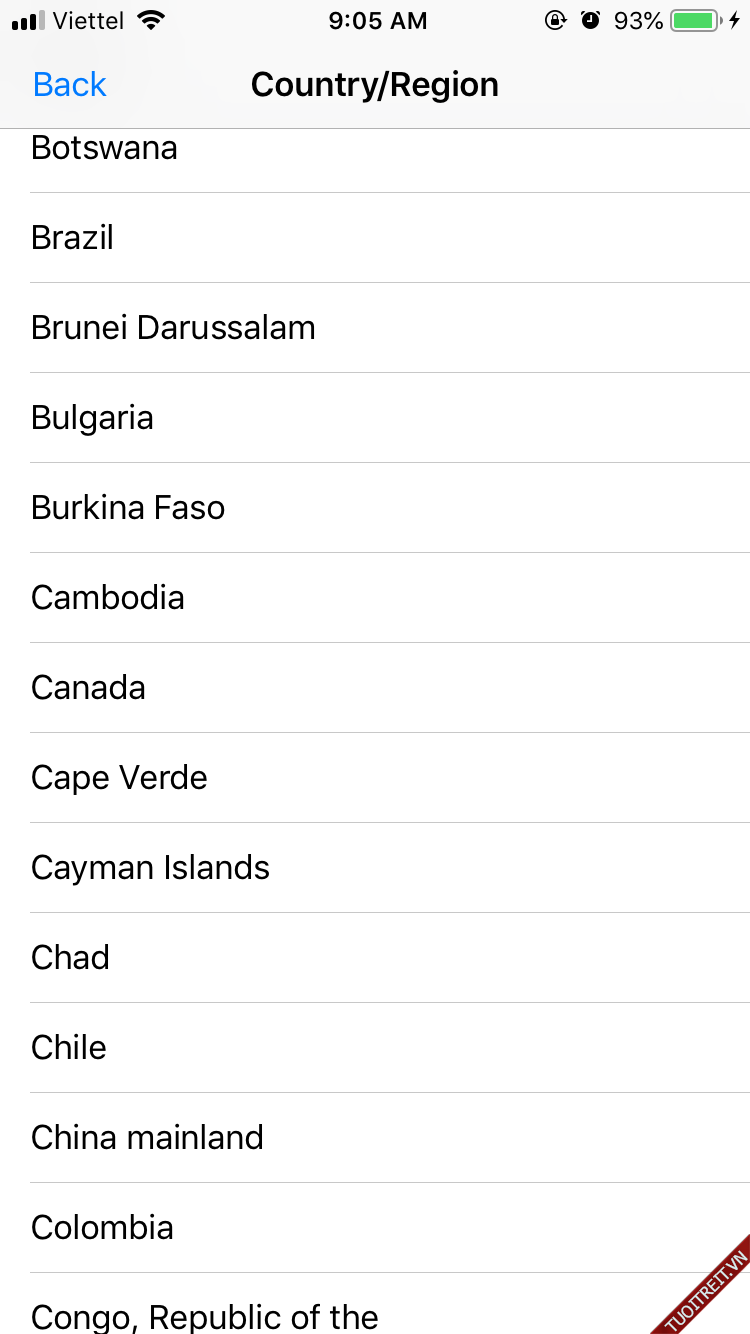Tap the rotation lock status icon
Viewport: 750px width, 1334px height.
coord(555,21)
